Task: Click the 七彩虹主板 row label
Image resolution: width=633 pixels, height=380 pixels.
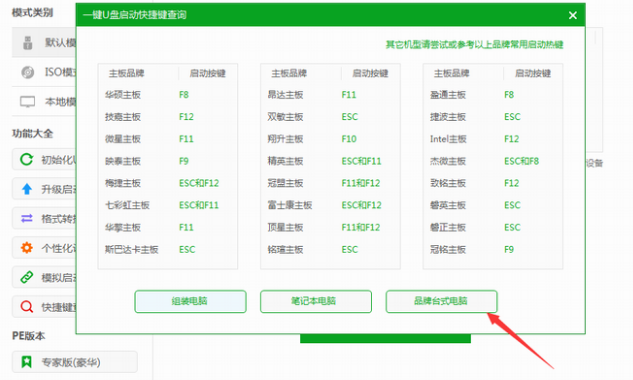Action: [x=127, y=205]
